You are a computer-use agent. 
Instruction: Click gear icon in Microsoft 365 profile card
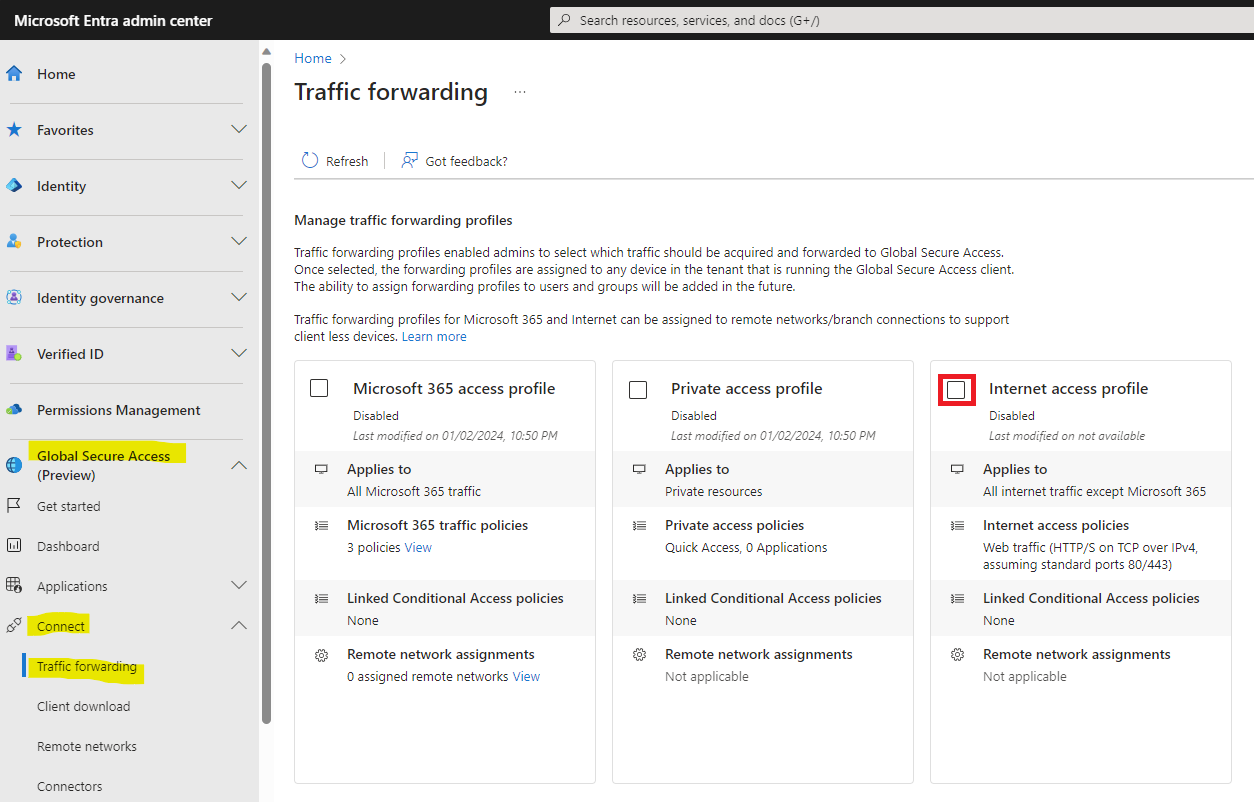321,654
